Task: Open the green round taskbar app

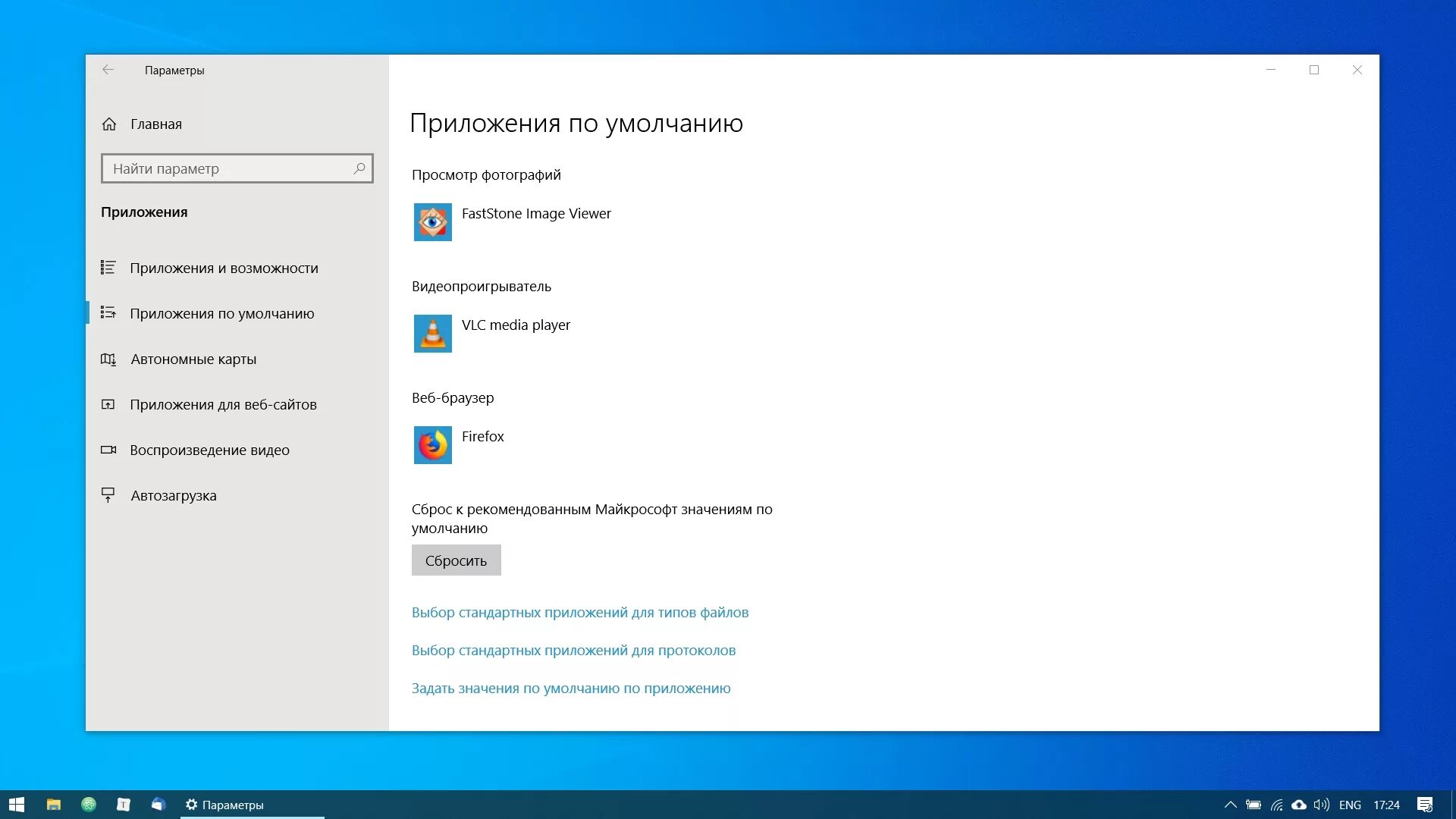Action: 89,805
